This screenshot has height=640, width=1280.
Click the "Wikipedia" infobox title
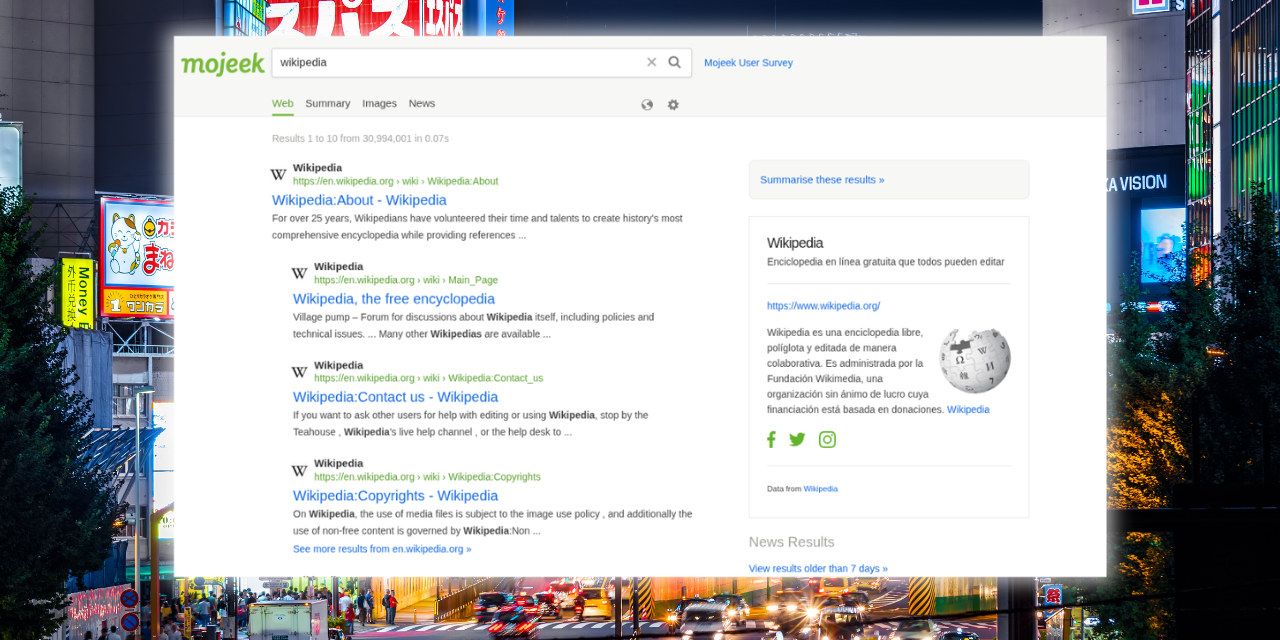[x=795, y=243]
